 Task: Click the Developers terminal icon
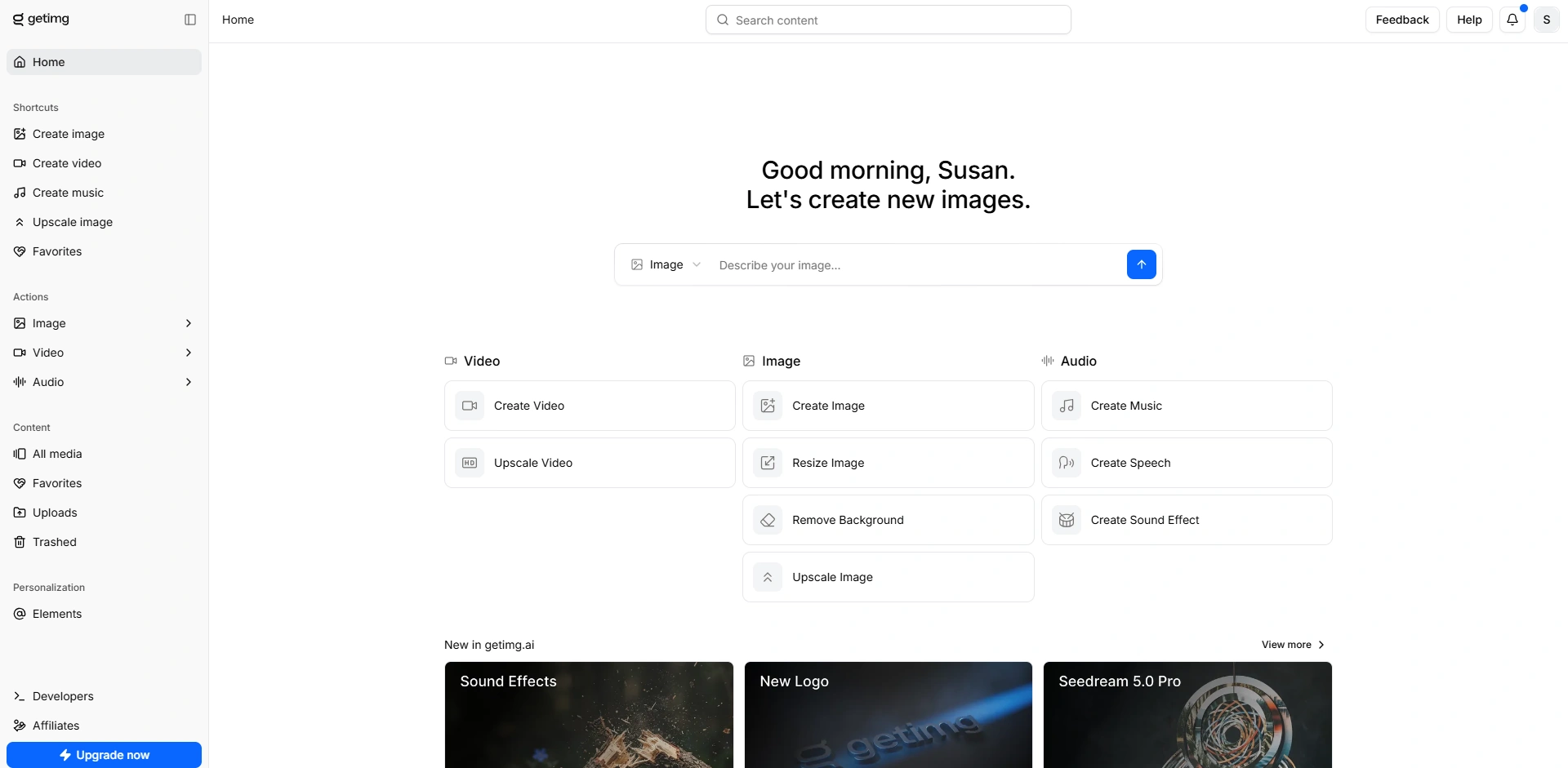click(20, 696)
